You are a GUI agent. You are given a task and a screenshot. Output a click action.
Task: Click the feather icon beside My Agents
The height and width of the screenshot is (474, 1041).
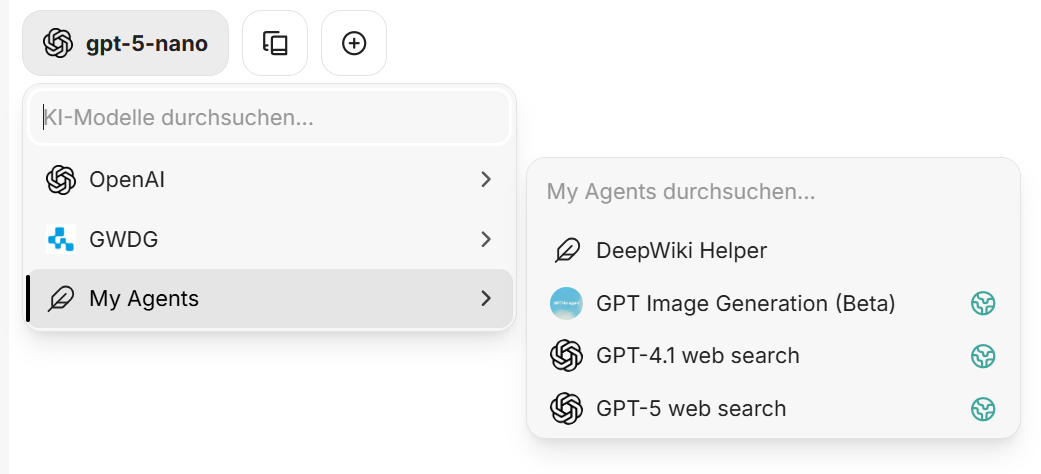click(x=61, y=298)
